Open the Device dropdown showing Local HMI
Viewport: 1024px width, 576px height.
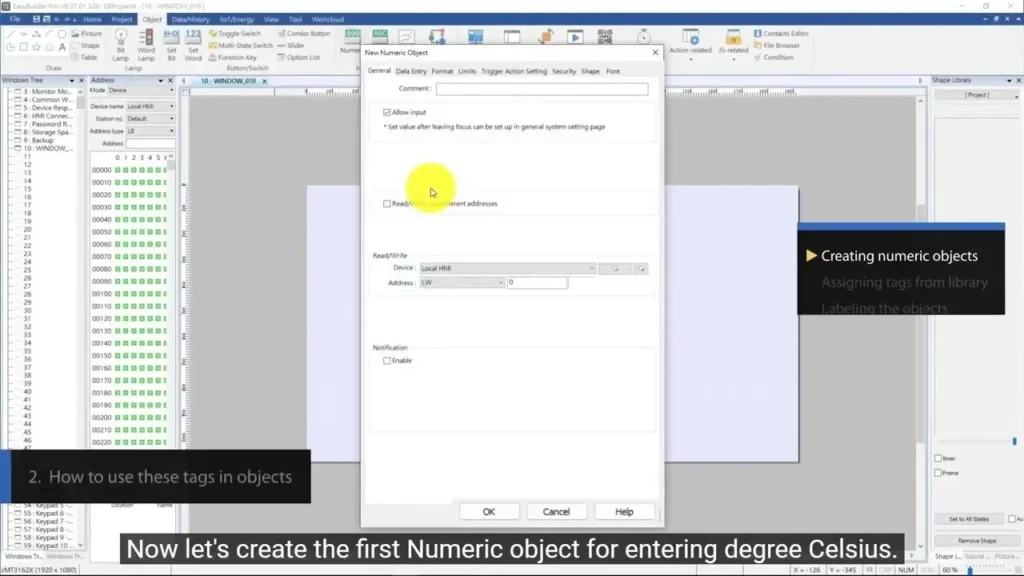point(507,268)
